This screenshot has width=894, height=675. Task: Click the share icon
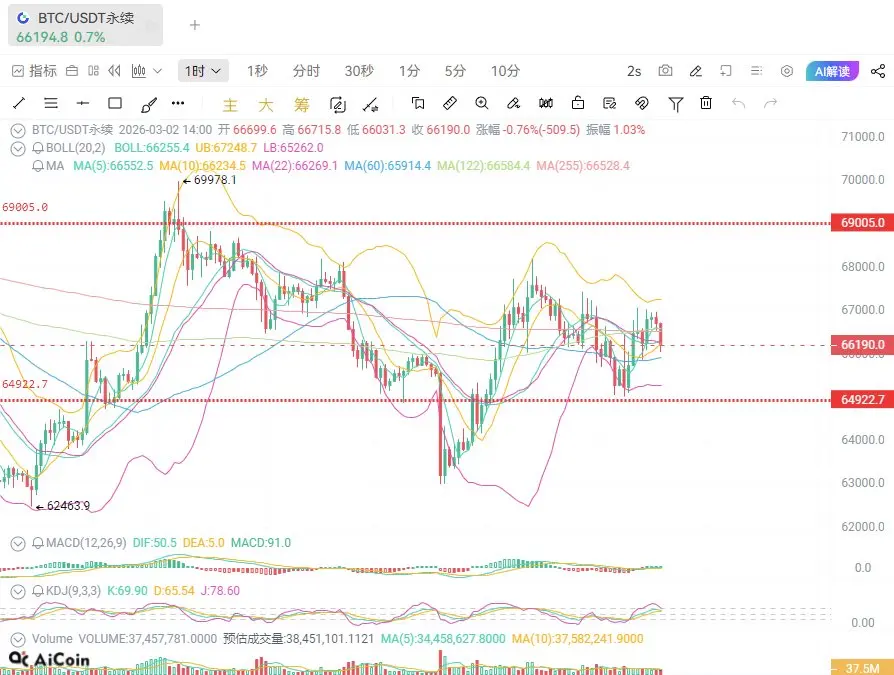(878, 71)
